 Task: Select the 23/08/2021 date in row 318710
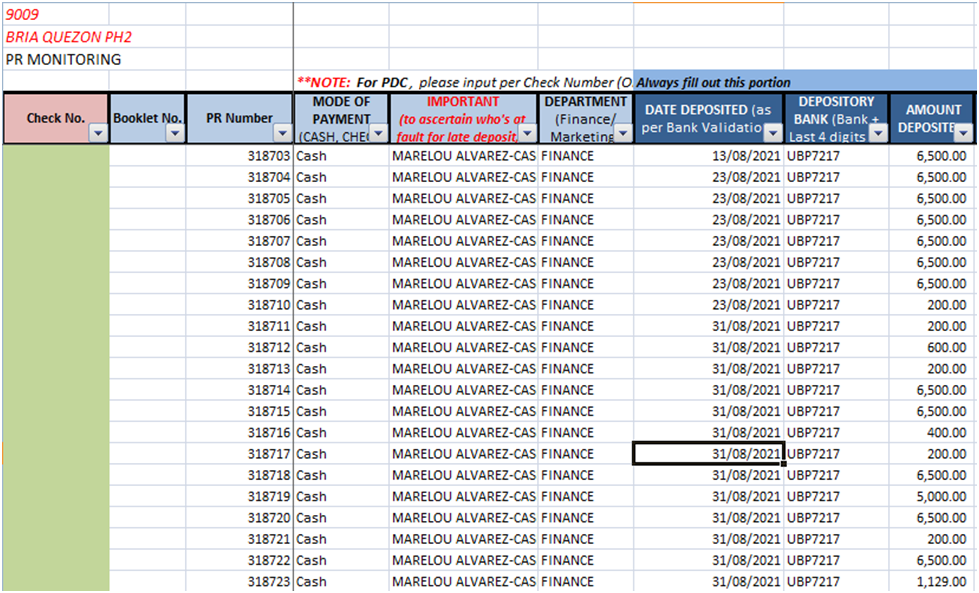[709, 305]
